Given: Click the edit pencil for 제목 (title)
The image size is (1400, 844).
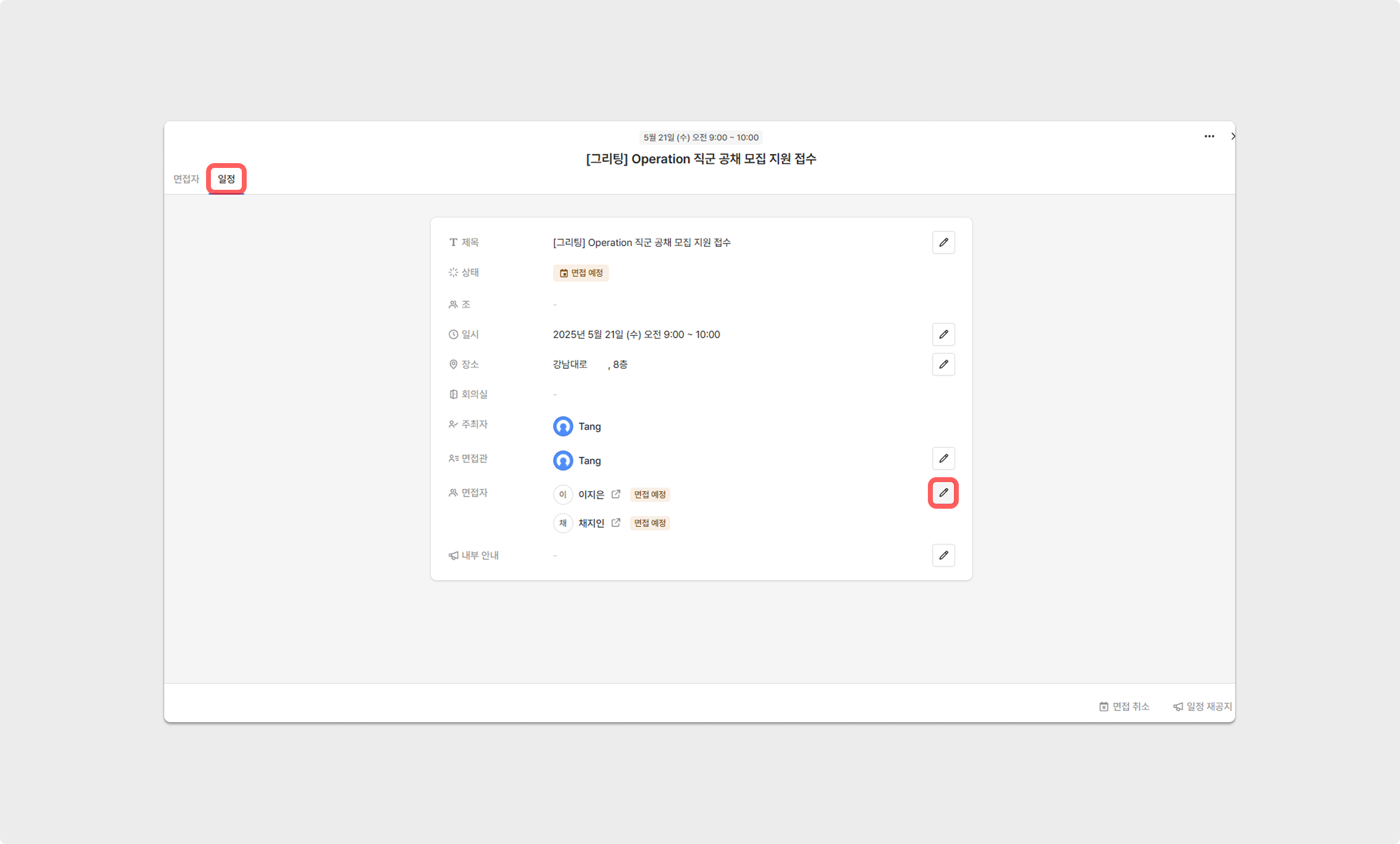Looking at the screenshot, I should [943, 243].
